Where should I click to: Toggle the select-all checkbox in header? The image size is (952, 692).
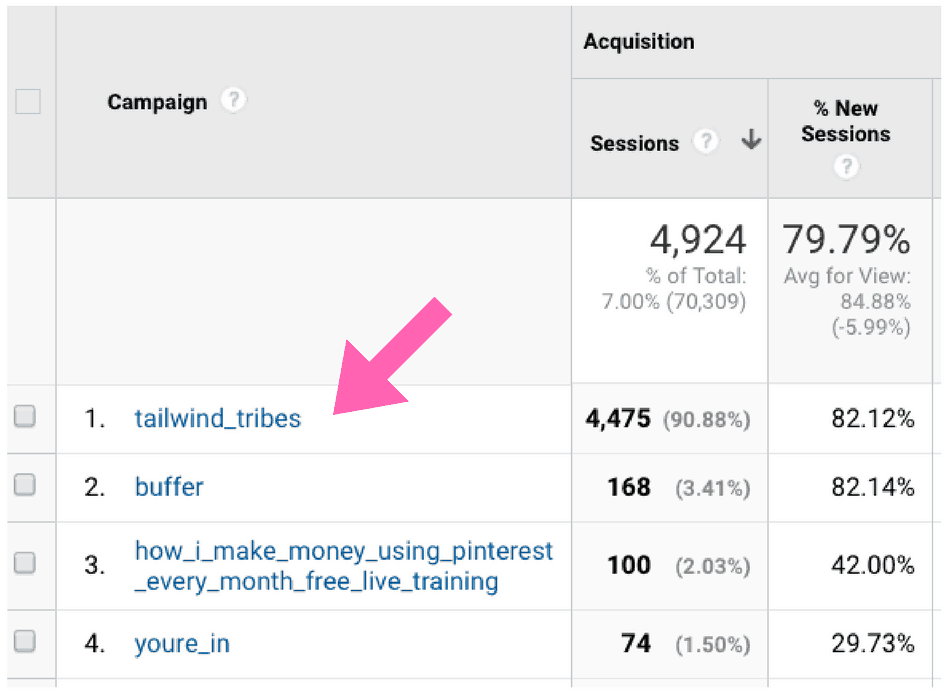[x=28, y=101]
